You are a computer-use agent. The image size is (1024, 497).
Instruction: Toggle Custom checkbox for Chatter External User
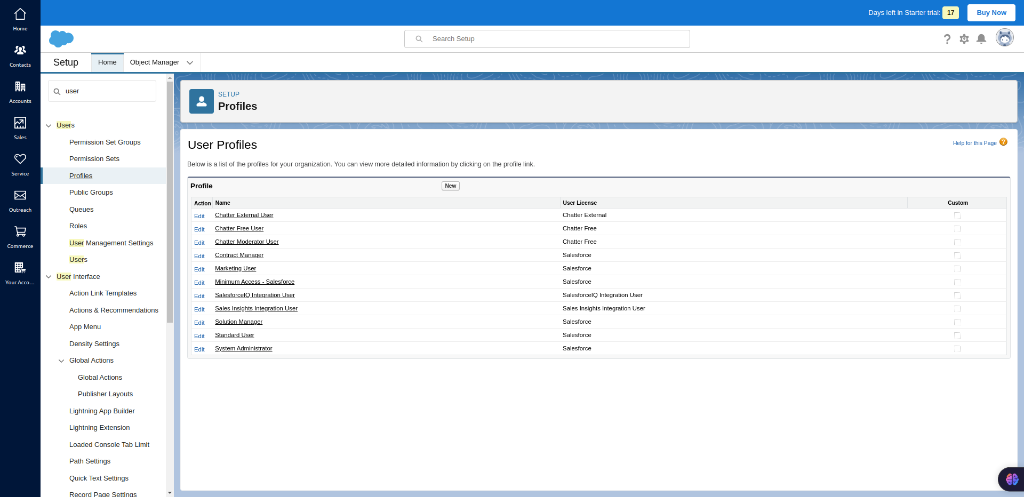click(x=957, y=215)
